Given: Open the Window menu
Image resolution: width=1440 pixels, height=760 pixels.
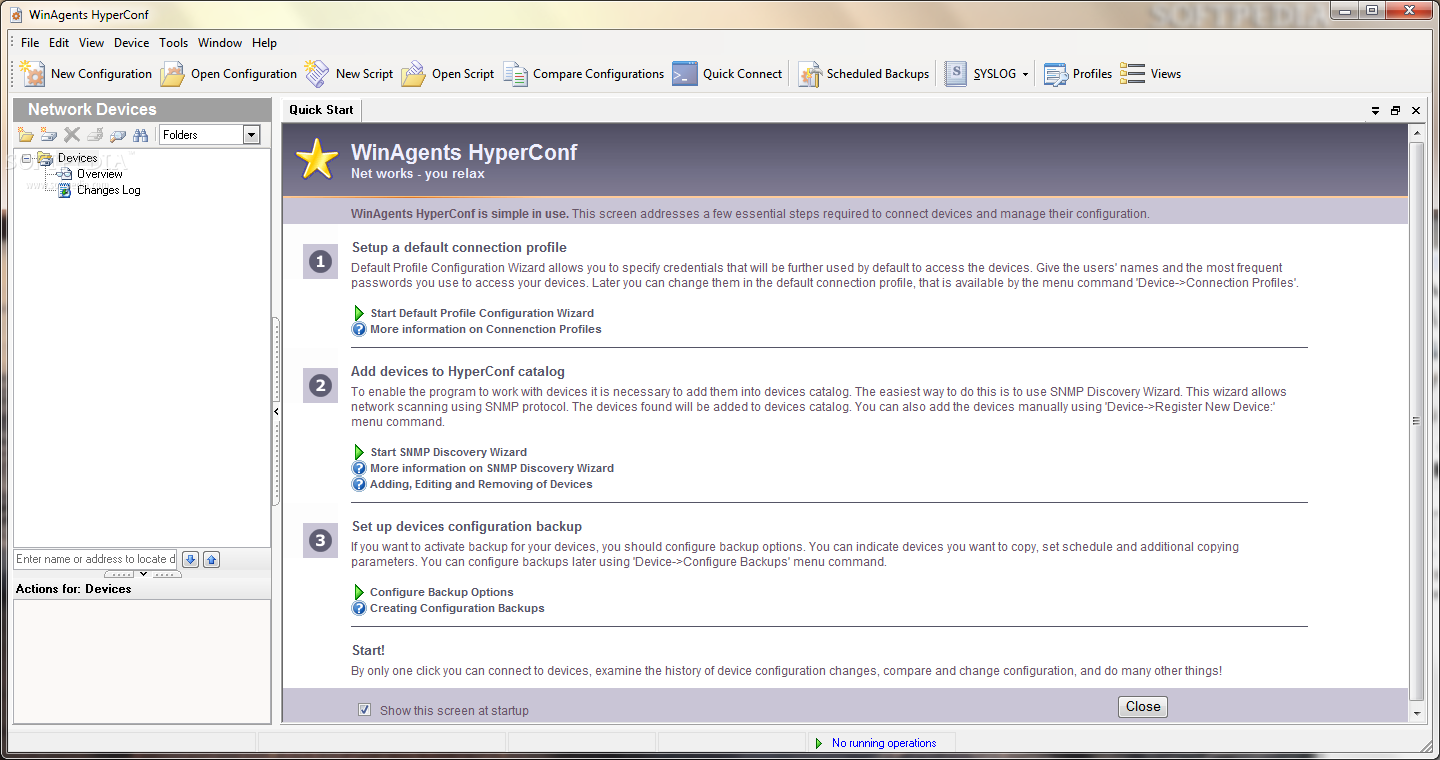Looking at the screenshot, I should [x=220, y=43].
